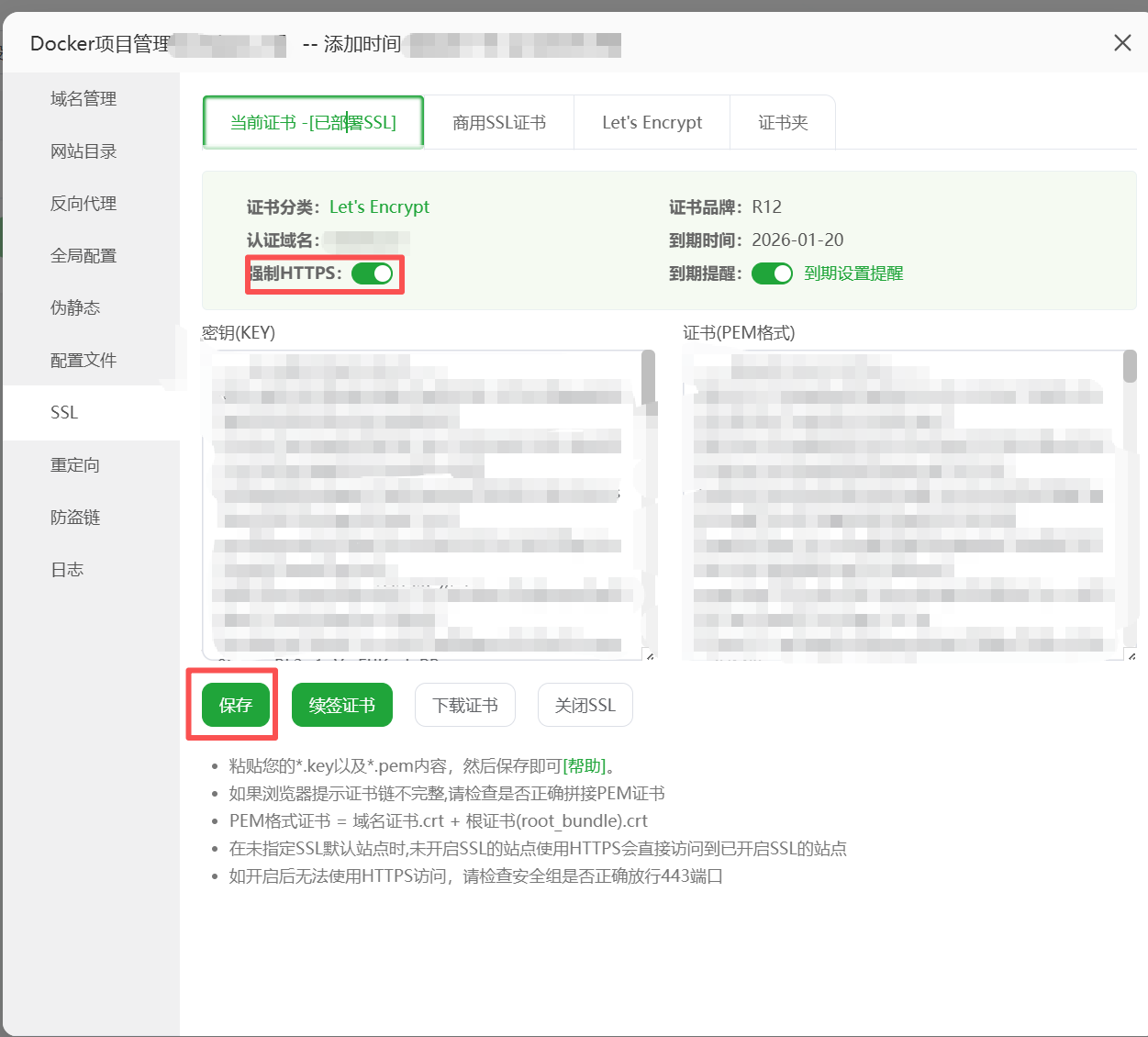
Task: Open the 帮助 help link
Action: click(585, 766)
